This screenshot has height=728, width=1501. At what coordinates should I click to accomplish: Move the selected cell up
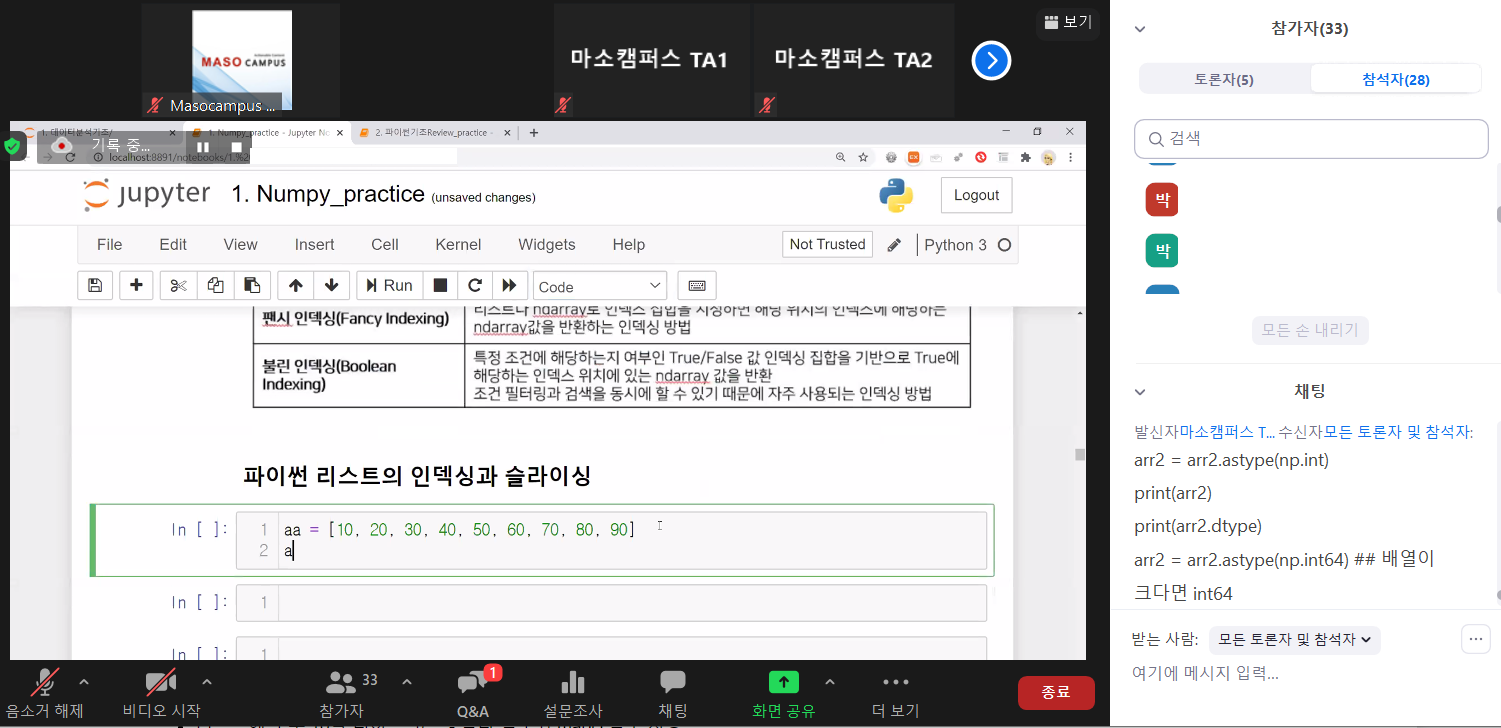pos(295,285)
